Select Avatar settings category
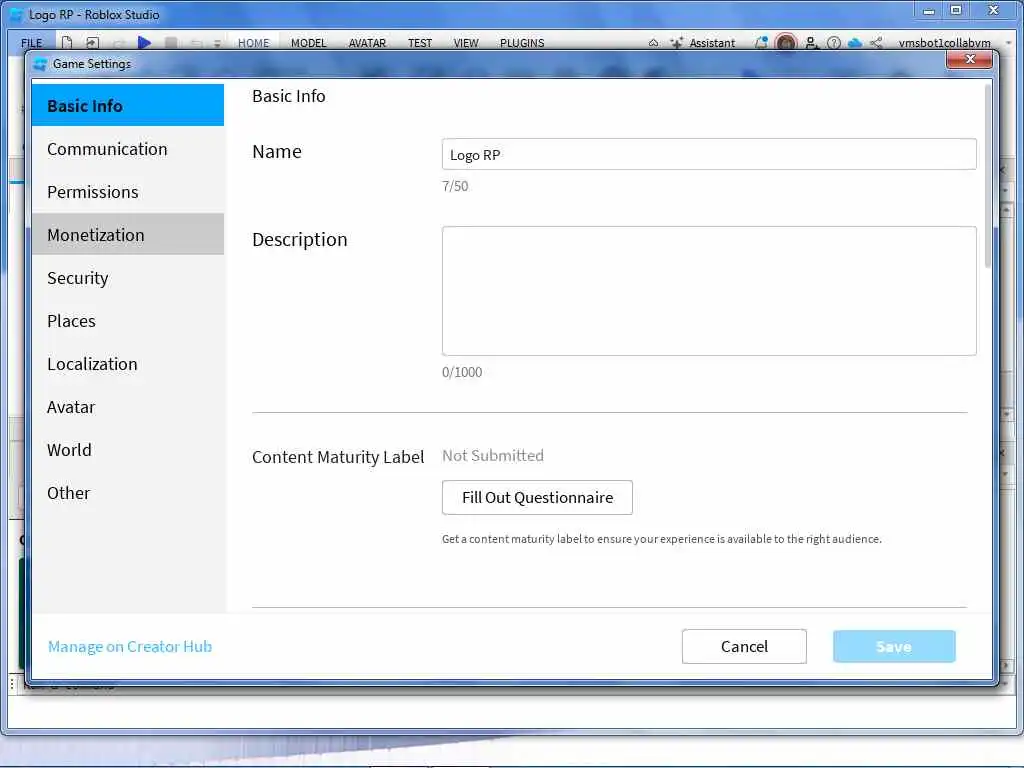 pyautogui.click(x=127, y=407)
